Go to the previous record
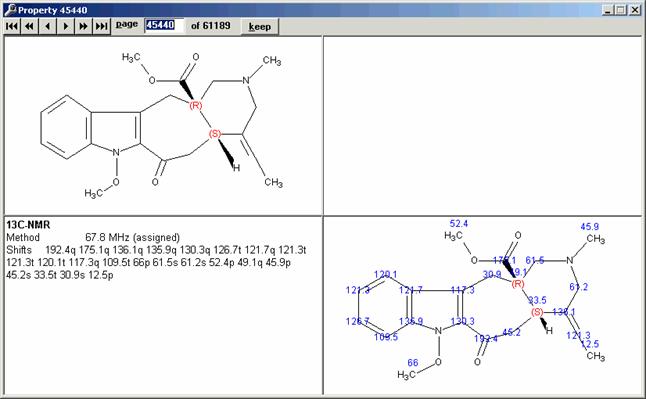The width and height of the screenshot is (646, 399). [x=47, y=26]
